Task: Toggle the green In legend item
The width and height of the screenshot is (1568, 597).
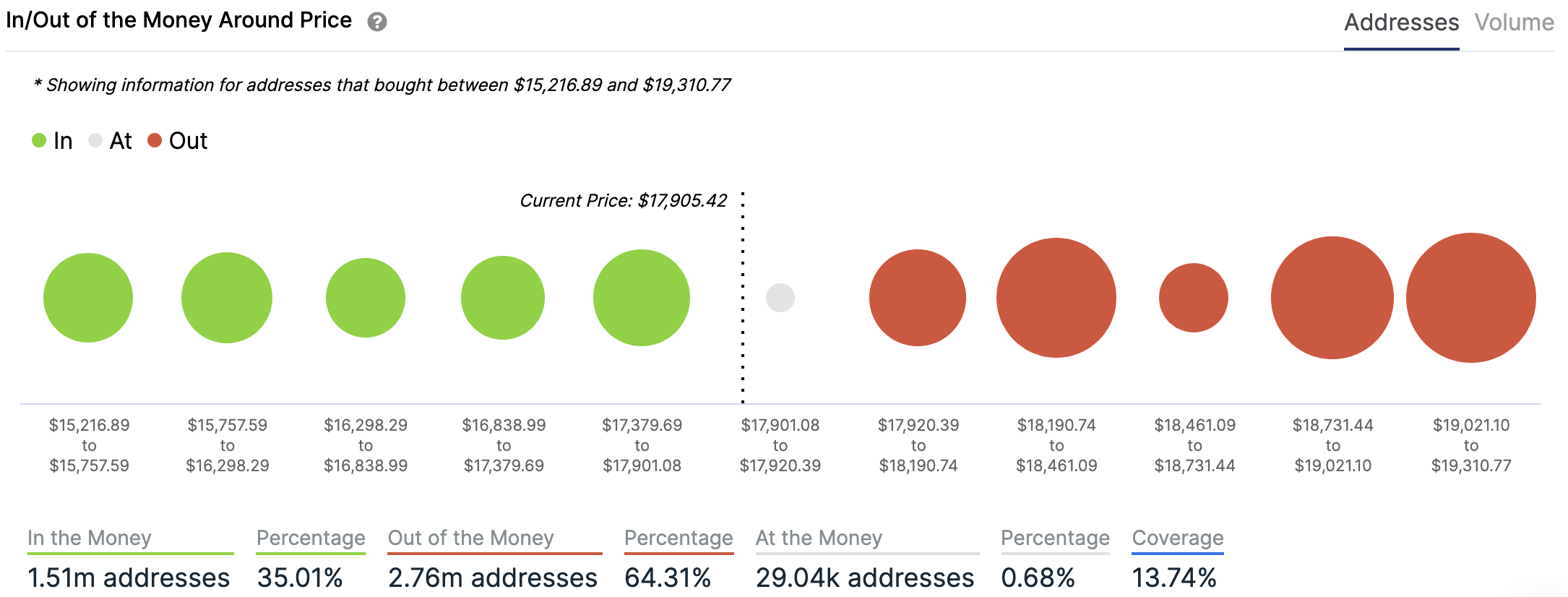Action: pyautogui.click(x=53, y=140)
